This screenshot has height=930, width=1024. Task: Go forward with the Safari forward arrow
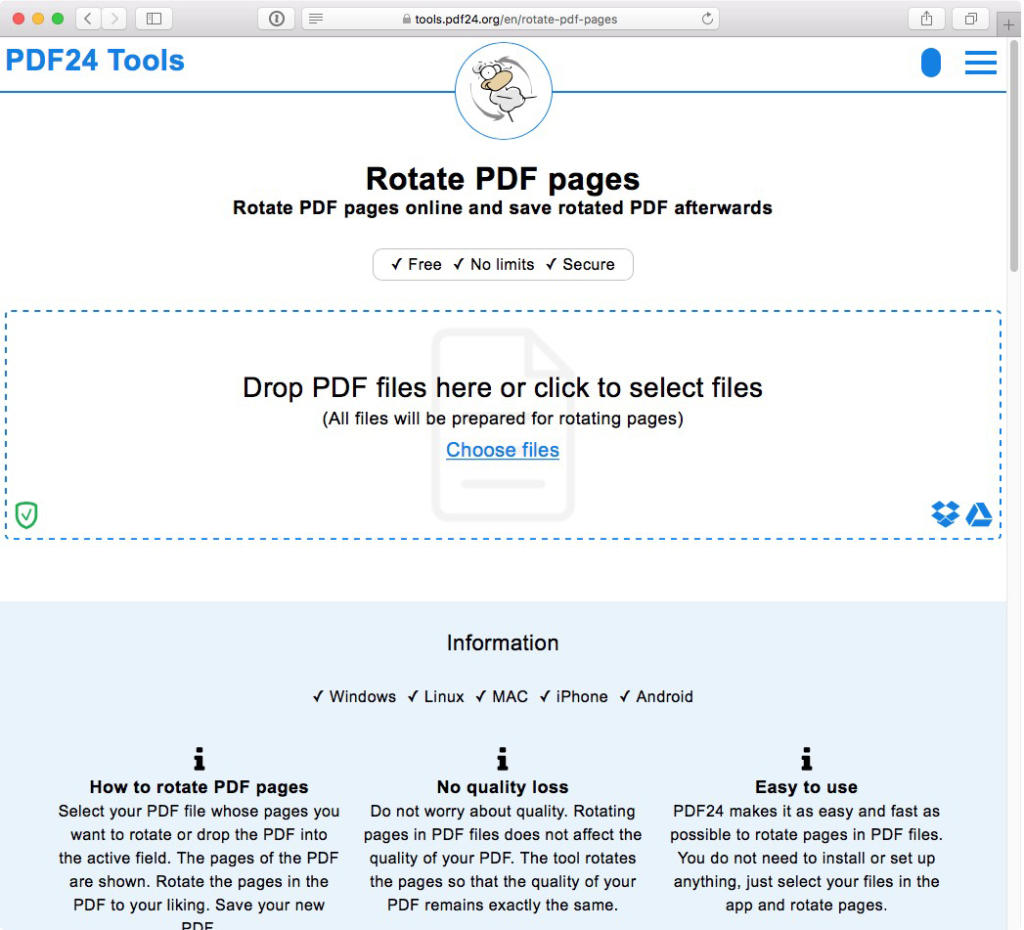114,18
